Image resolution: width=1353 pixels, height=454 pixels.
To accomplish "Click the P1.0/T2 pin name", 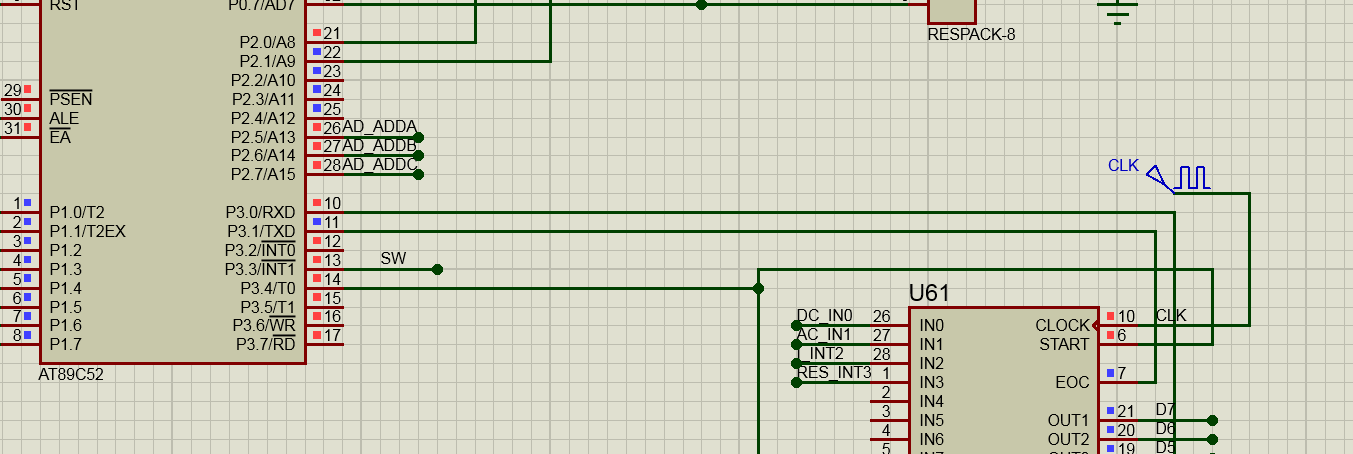I will coord(77,212).
